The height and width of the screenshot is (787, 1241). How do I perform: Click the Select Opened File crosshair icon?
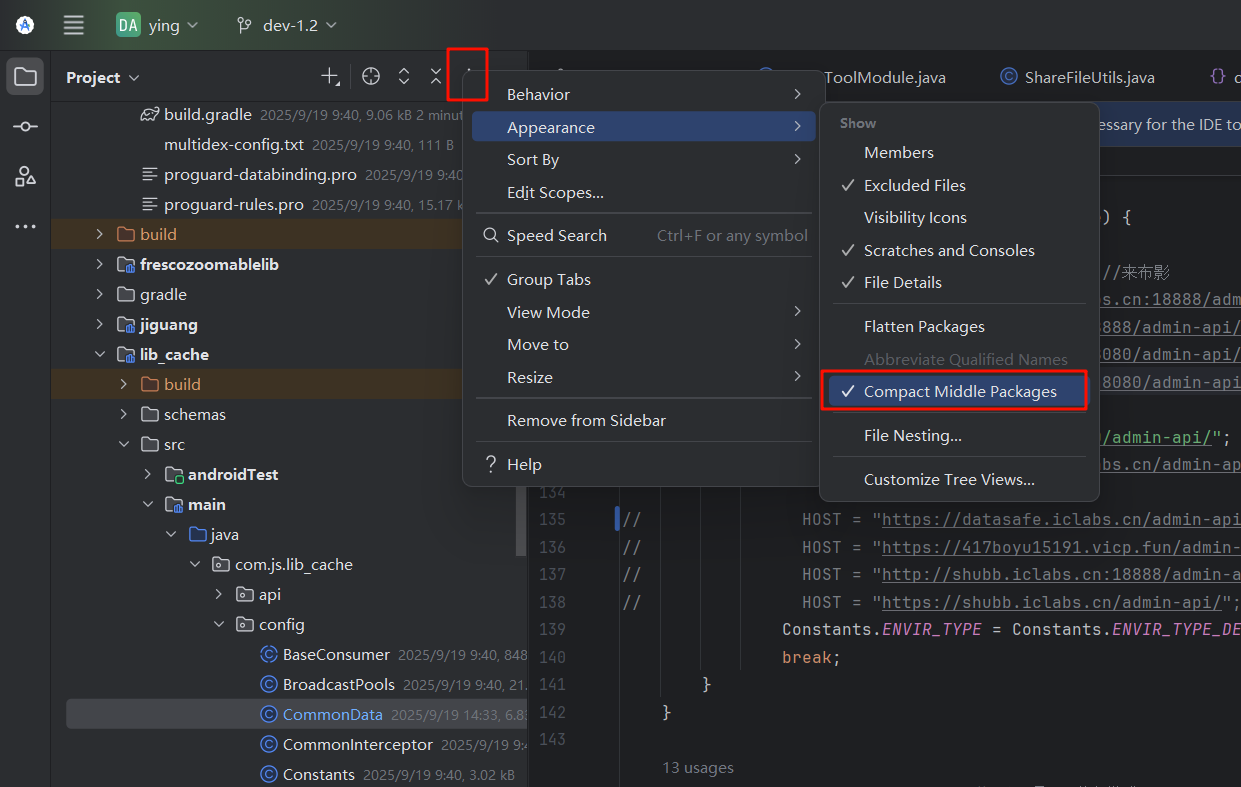371,77
